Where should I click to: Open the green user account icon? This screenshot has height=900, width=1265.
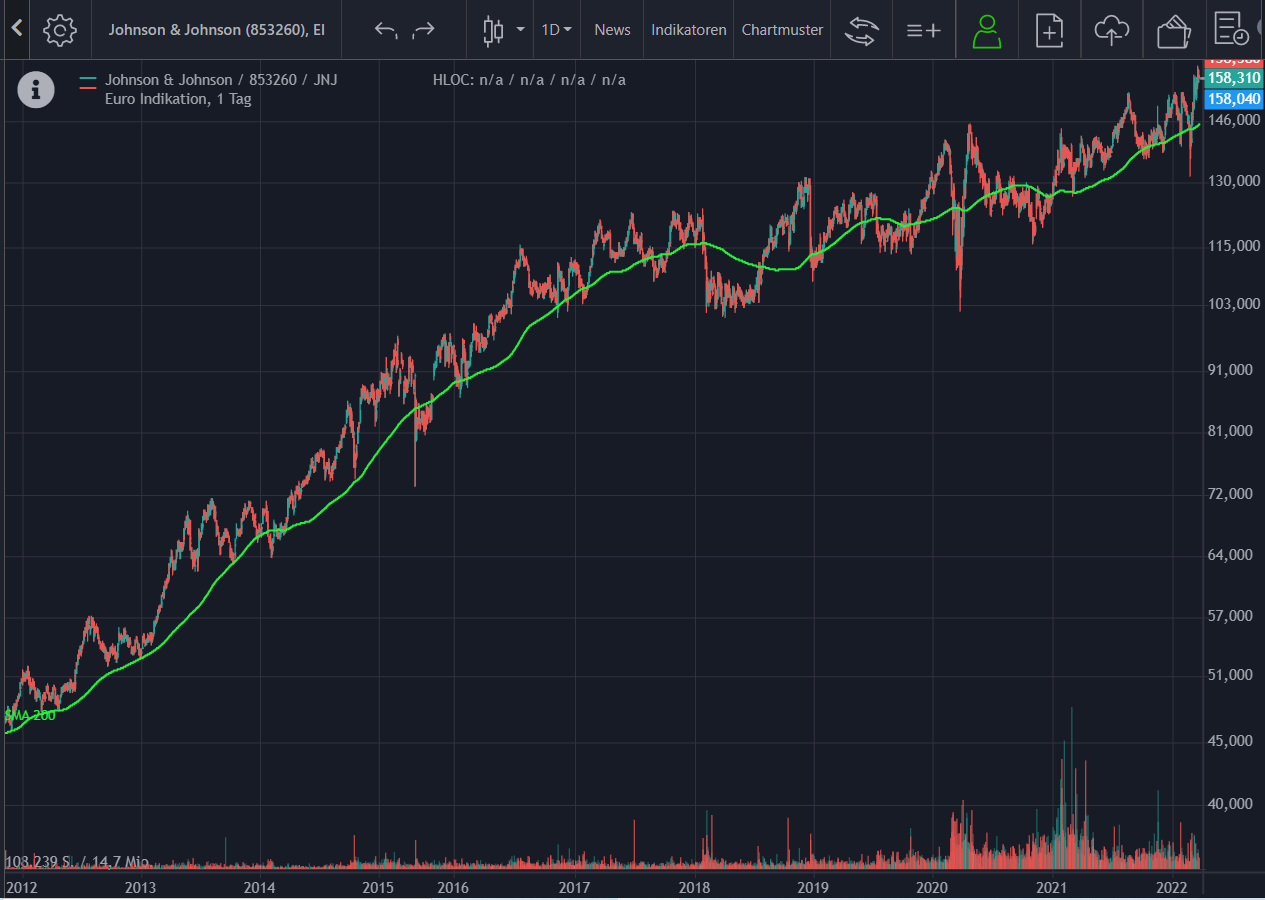(x=986, y=30)
